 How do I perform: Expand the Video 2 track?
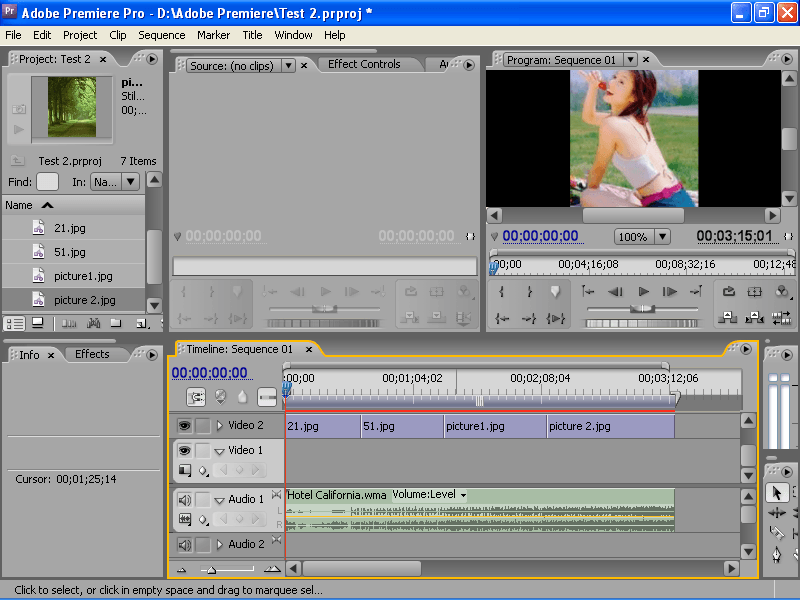[x=220, y=425]
